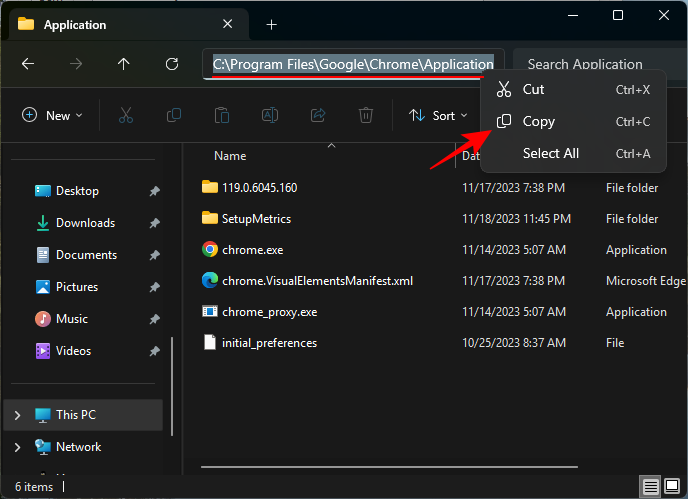Click the folder icon of 119.0.6045.160
This screenshot has width=688, height=499.
(210, 187)
